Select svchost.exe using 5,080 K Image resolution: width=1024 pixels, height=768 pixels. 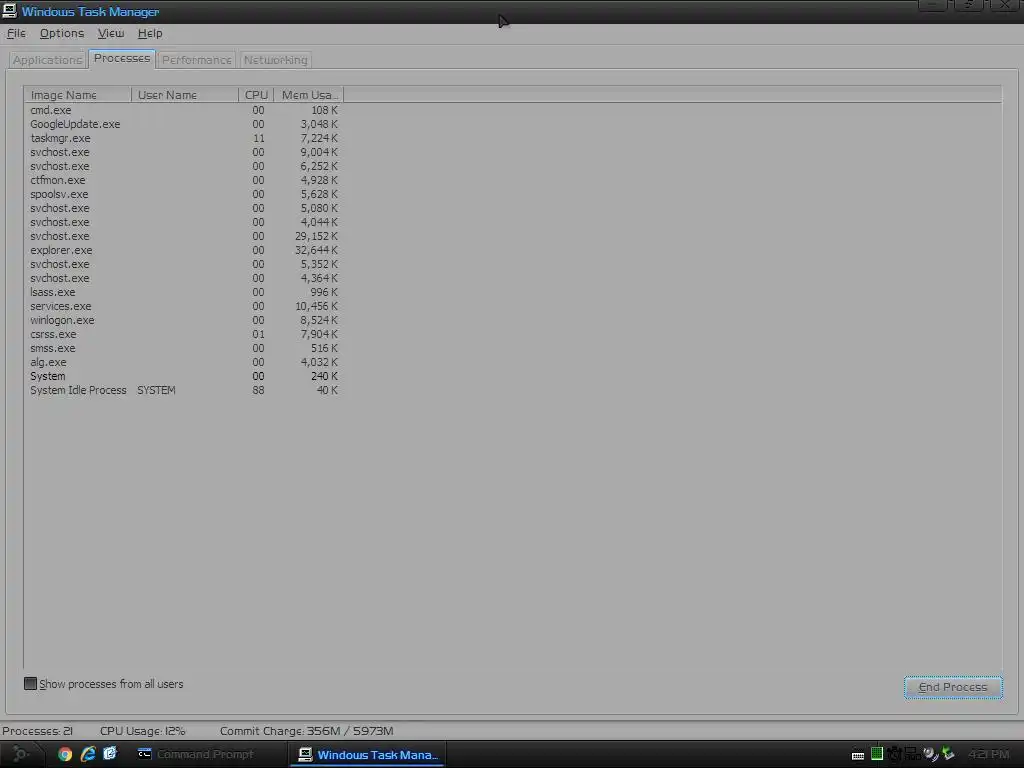coord(184,208)
